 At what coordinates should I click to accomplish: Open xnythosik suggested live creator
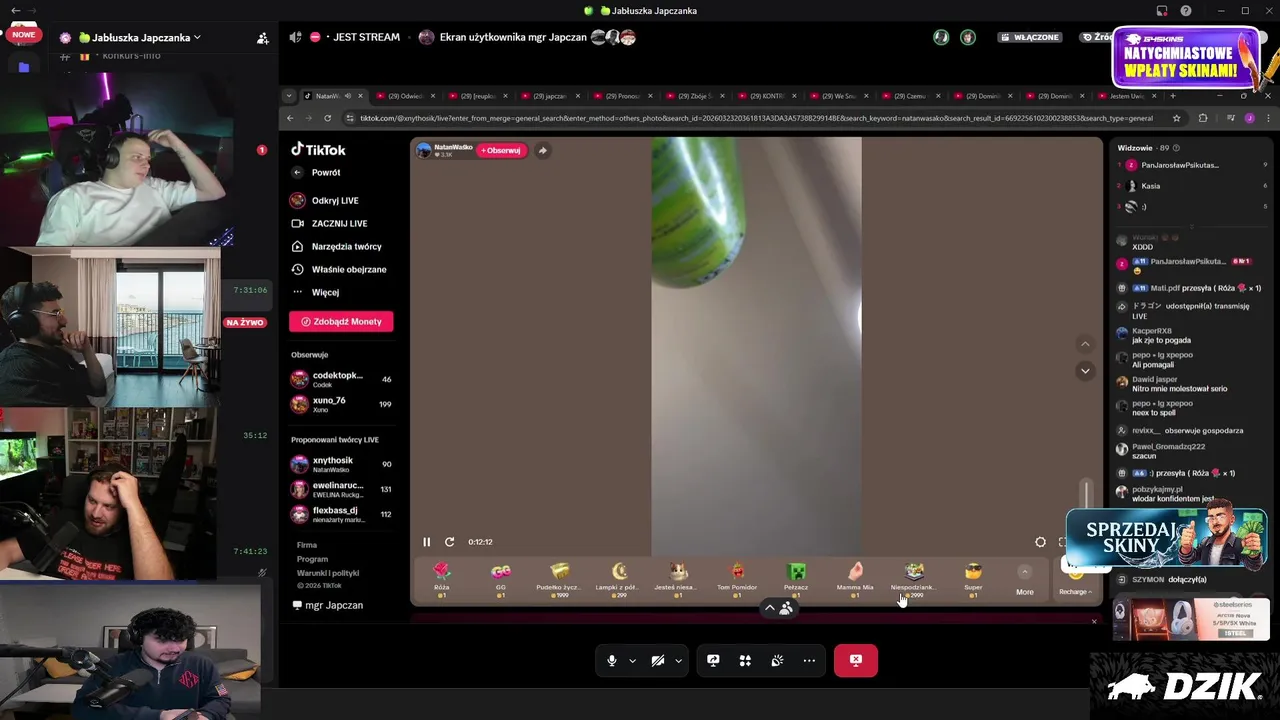click(341, 464)
